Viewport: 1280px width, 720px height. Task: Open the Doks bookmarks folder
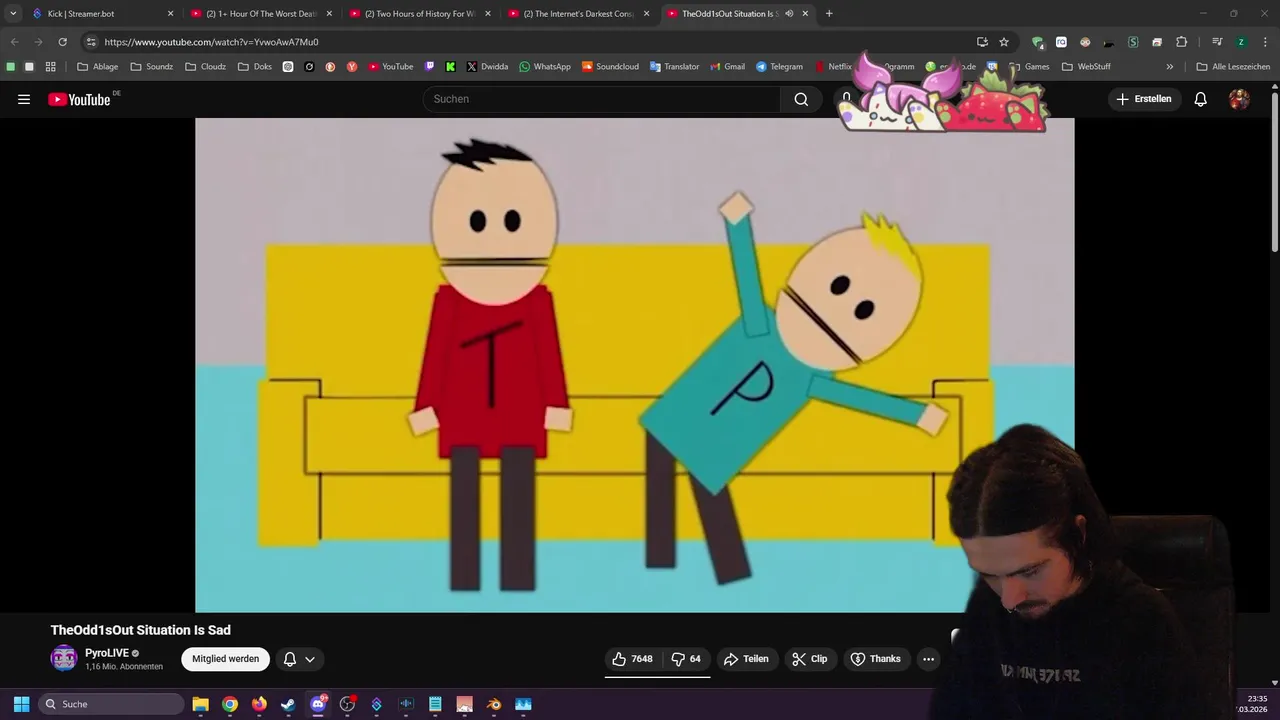pyautogui.click(x=255, y=67)
